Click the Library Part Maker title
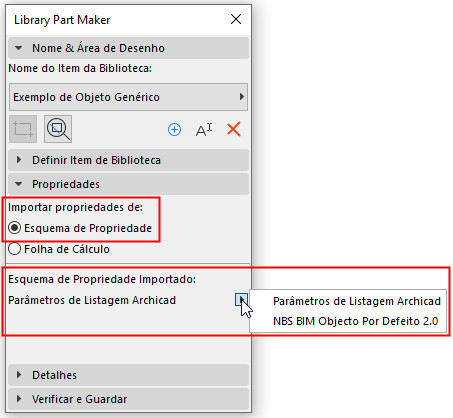Viewport: 453px width, 418px height. pos(62,20)
